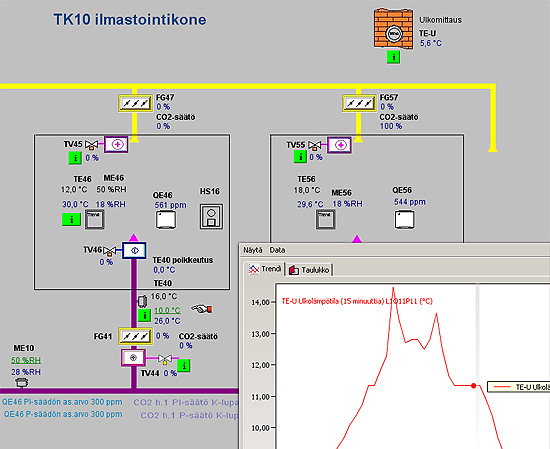The image size is (550, 449).
Task: Open the FG57 damper icon
Action: [x=359, y=103]
